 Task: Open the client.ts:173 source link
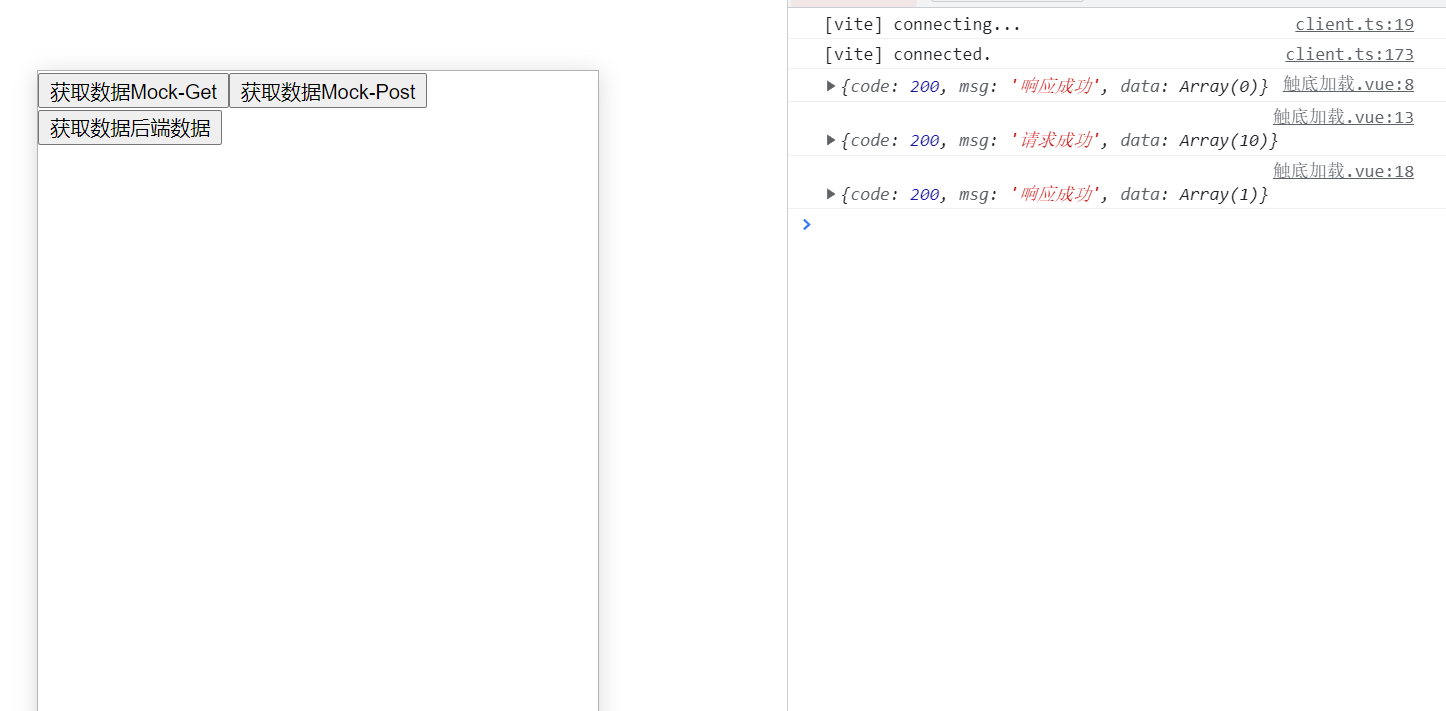pos(1349,54)
